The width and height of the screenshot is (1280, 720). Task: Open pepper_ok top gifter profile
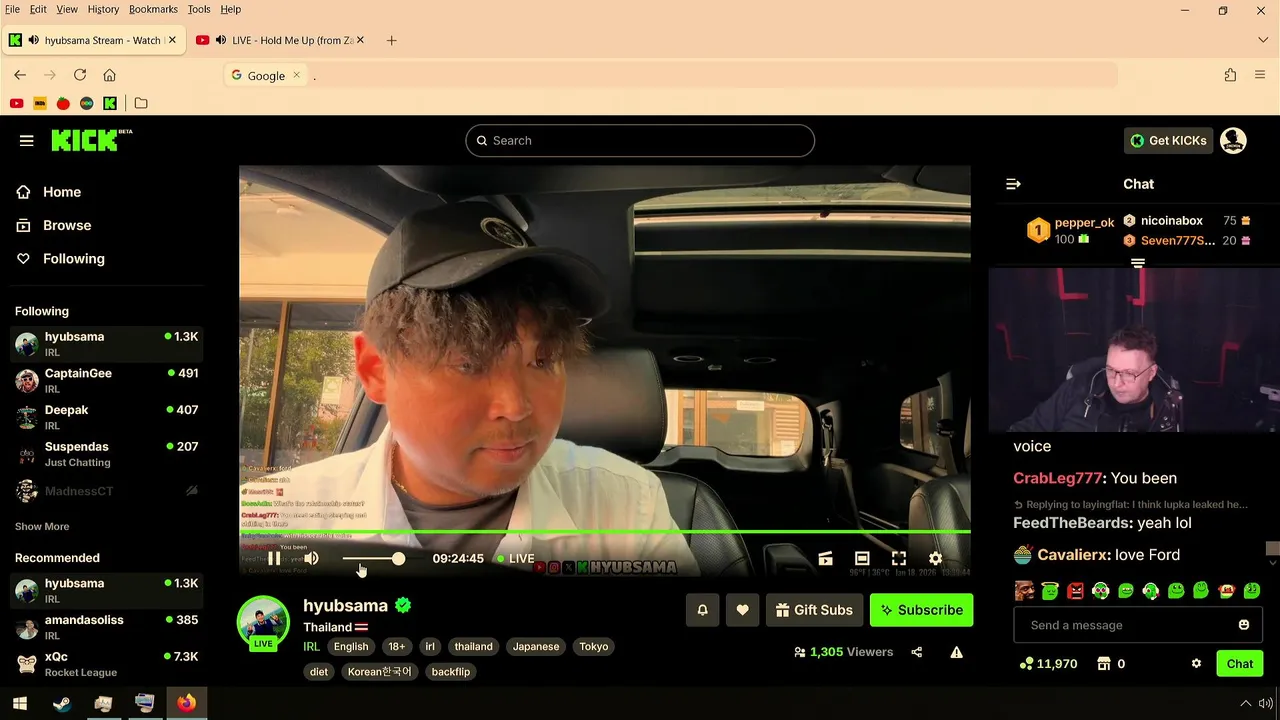pos(1084,223)
